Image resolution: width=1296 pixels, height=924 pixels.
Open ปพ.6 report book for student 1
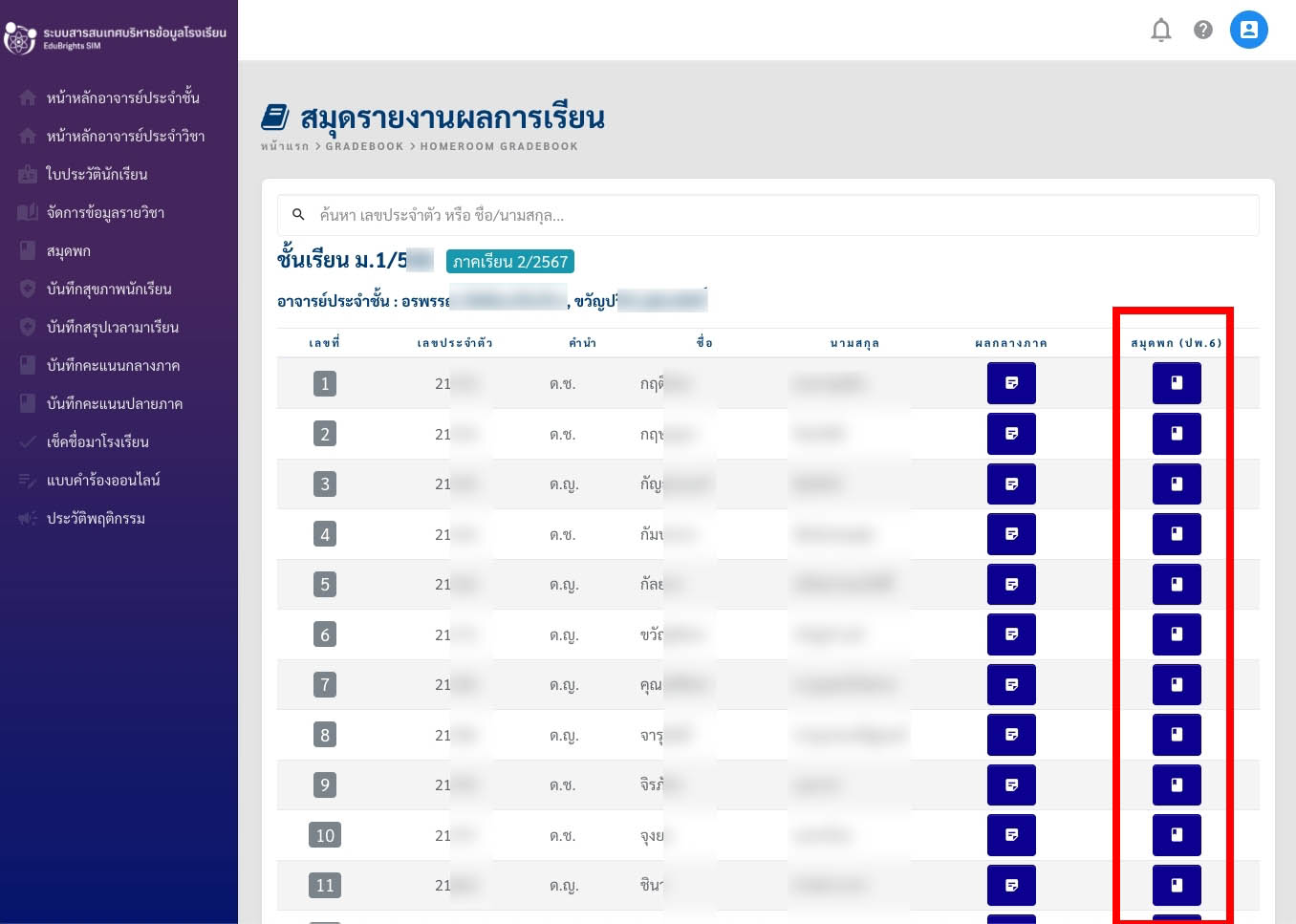coord(1177,383)
